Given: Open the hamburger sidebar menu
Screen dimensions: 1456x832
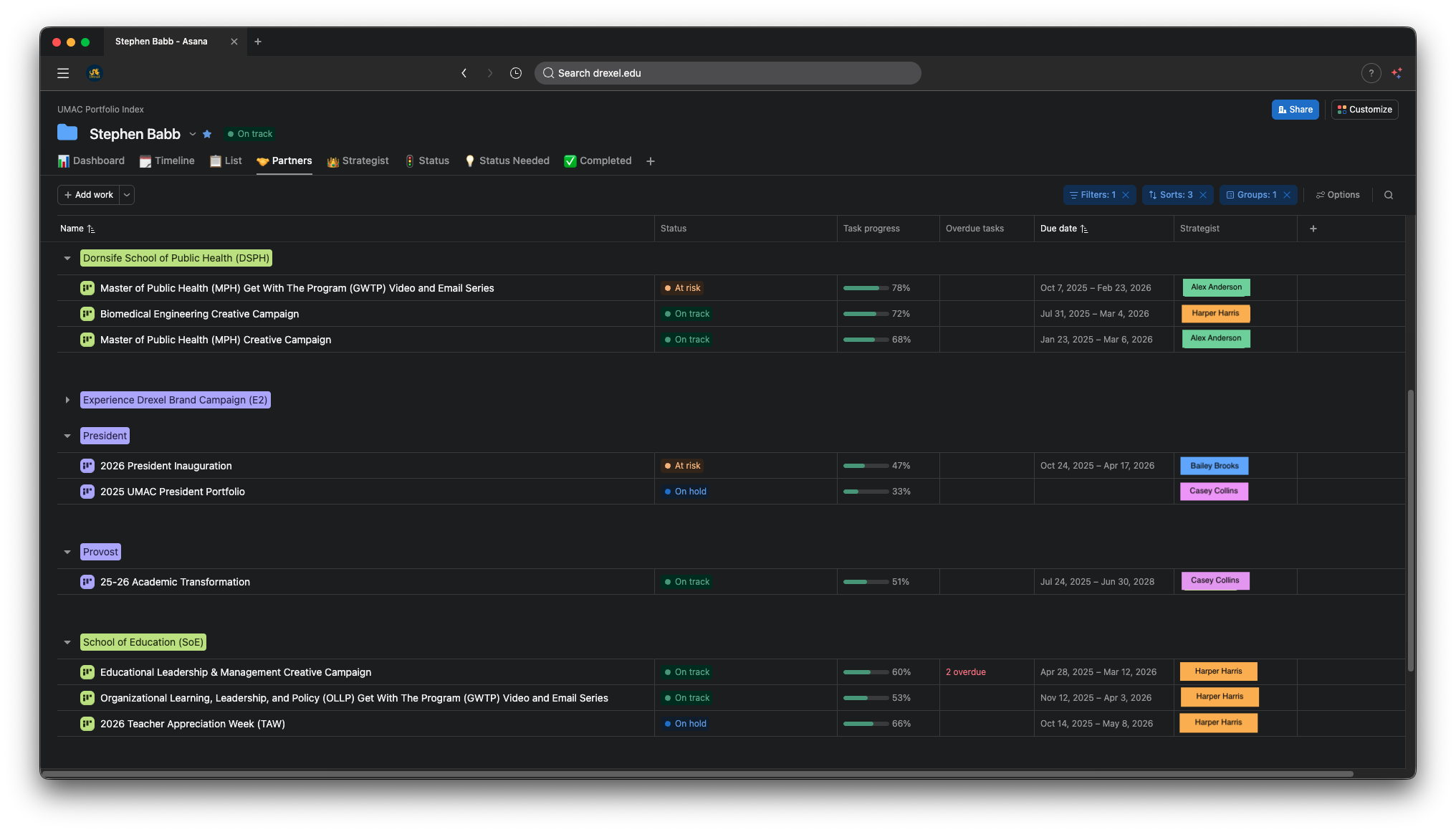Looking at the screenshot, I should 62,72.
